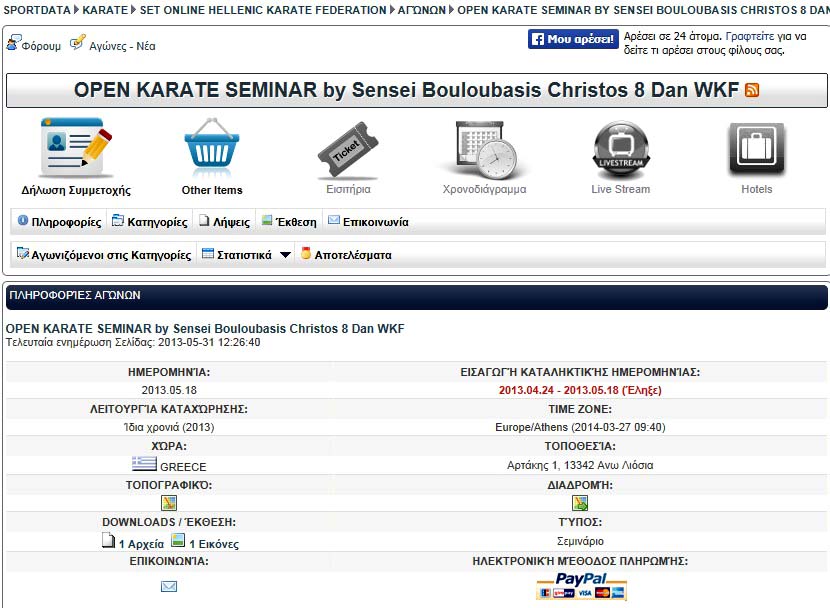Image resolution: width=830 pixels, height=608 pixels.
Task: Select the Αποτελέσματα menu item
Action: point(346,255)
